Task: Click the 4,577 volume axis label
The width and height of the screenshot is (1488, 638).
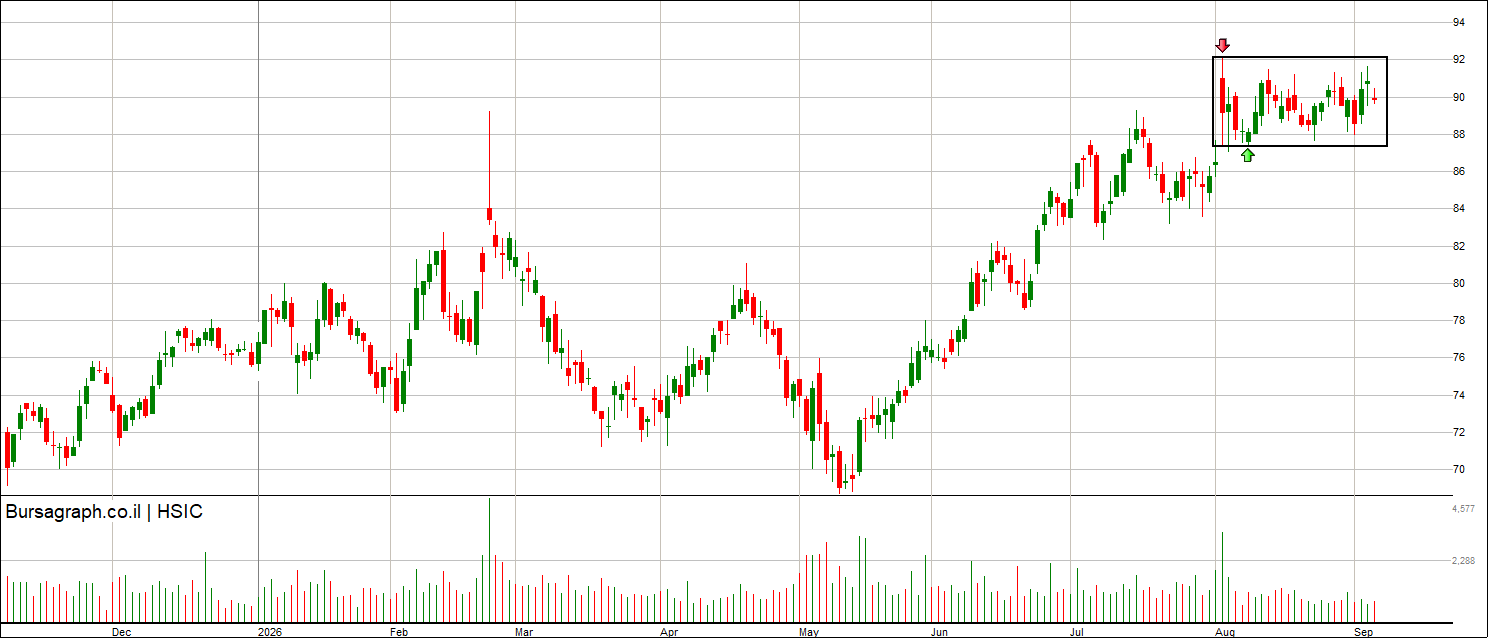Action: (x=1463, y=509)
